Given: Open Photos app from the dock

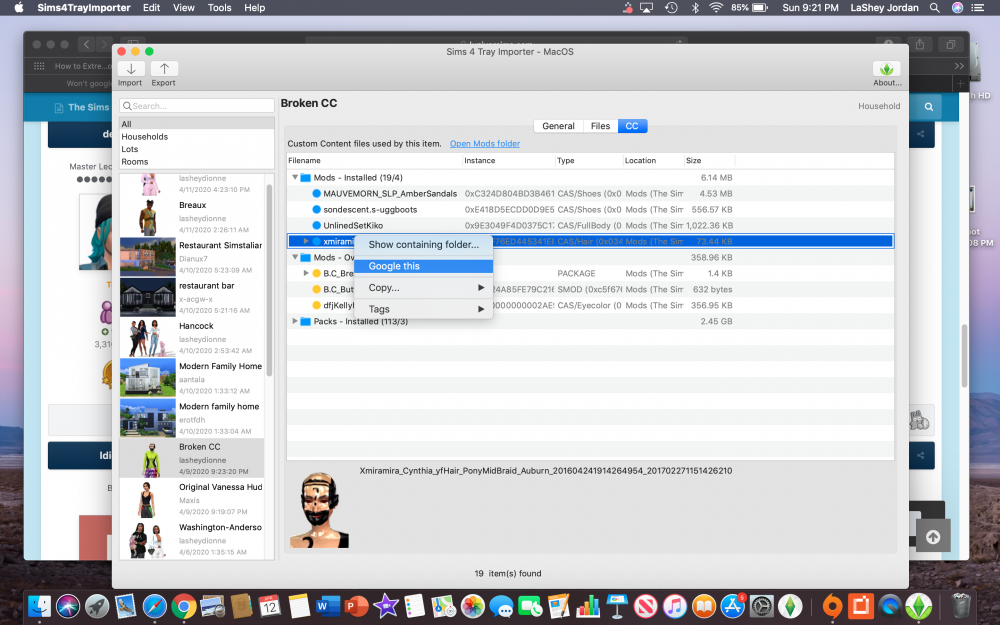Looking at the screenshot, I should point(473,606).
